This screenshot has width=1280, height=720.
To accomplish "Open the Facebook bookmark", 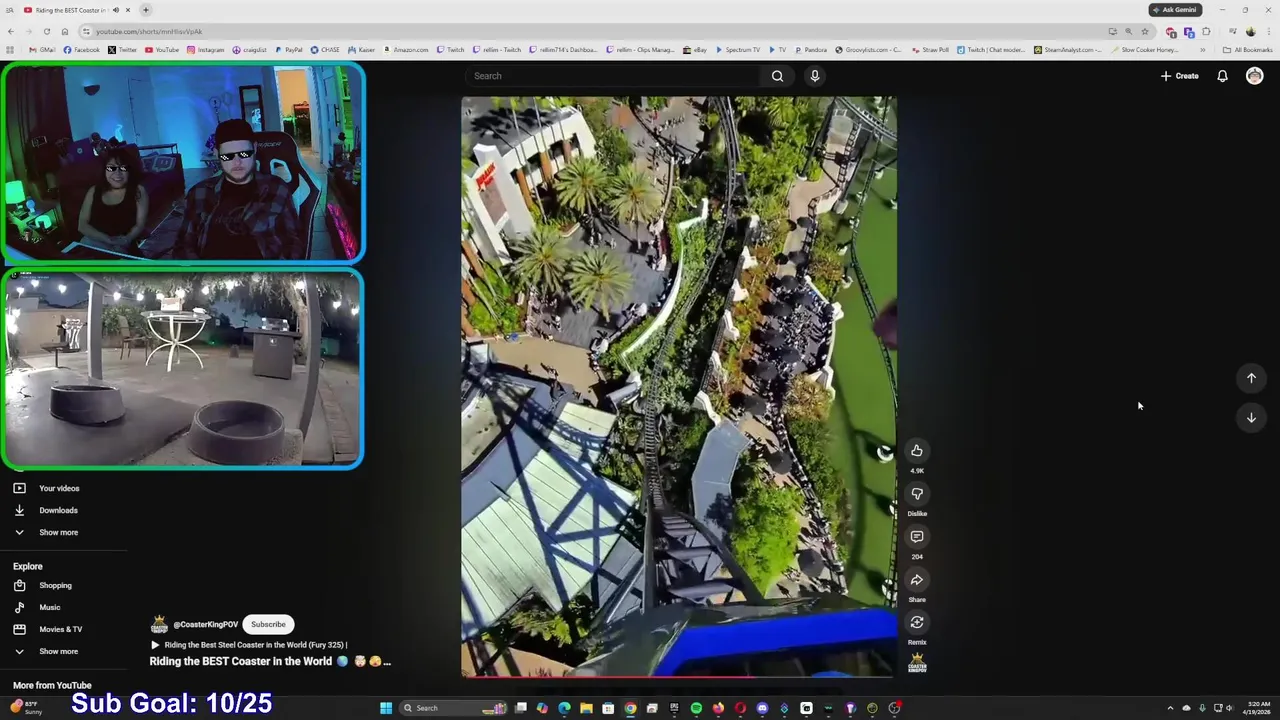I will (82, 49).
